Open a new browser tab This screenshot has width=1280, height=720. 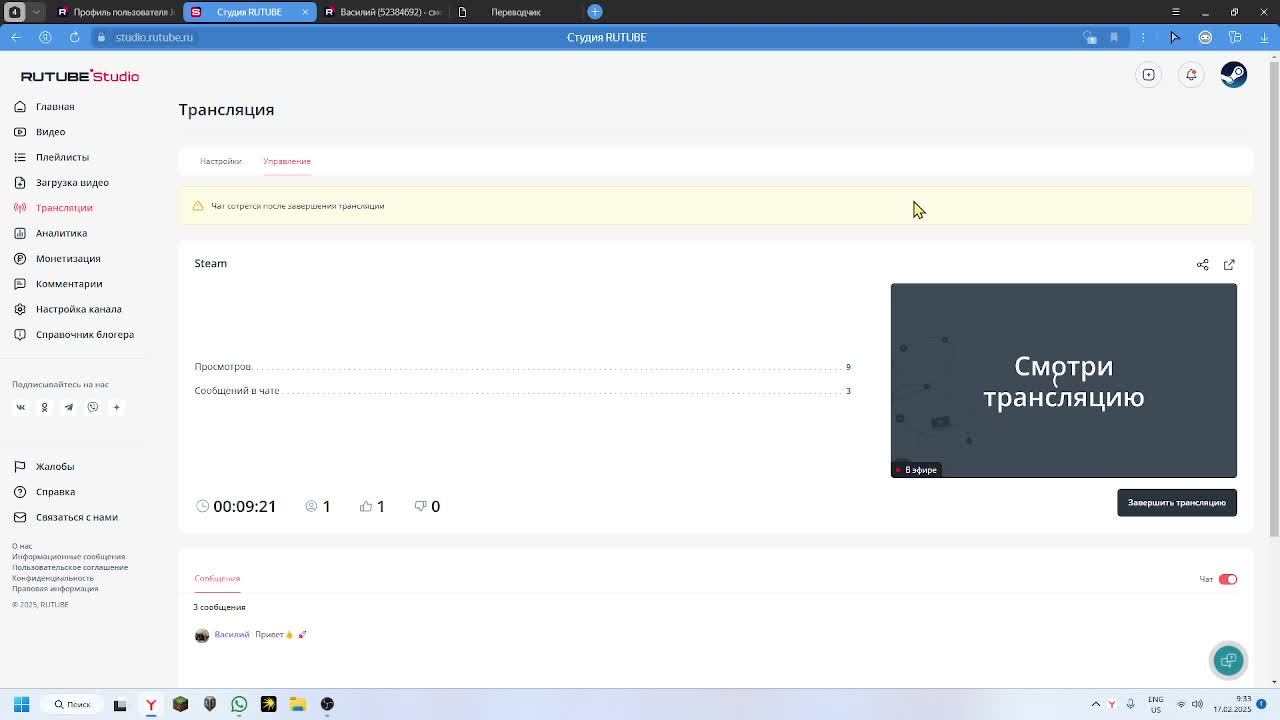[595, 12]
